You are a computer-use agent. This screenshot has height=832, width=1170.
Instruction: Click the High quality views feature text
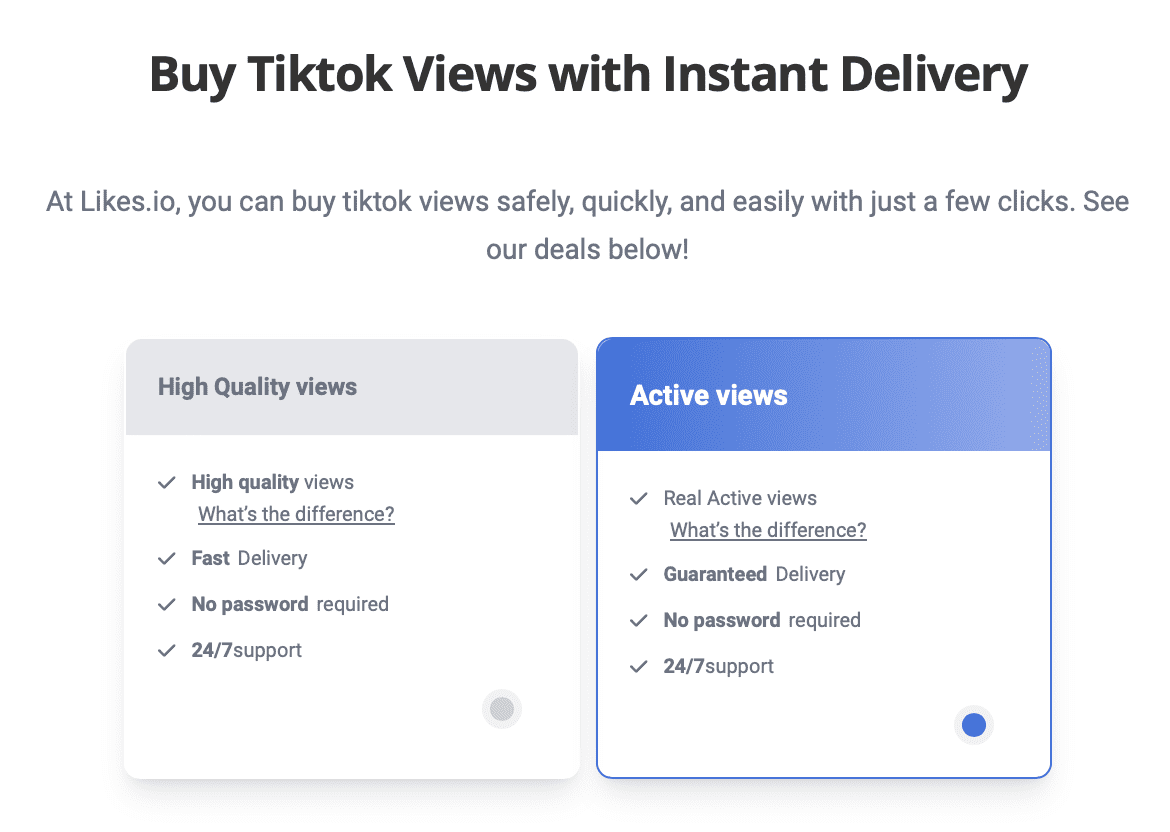click(272, 483)
